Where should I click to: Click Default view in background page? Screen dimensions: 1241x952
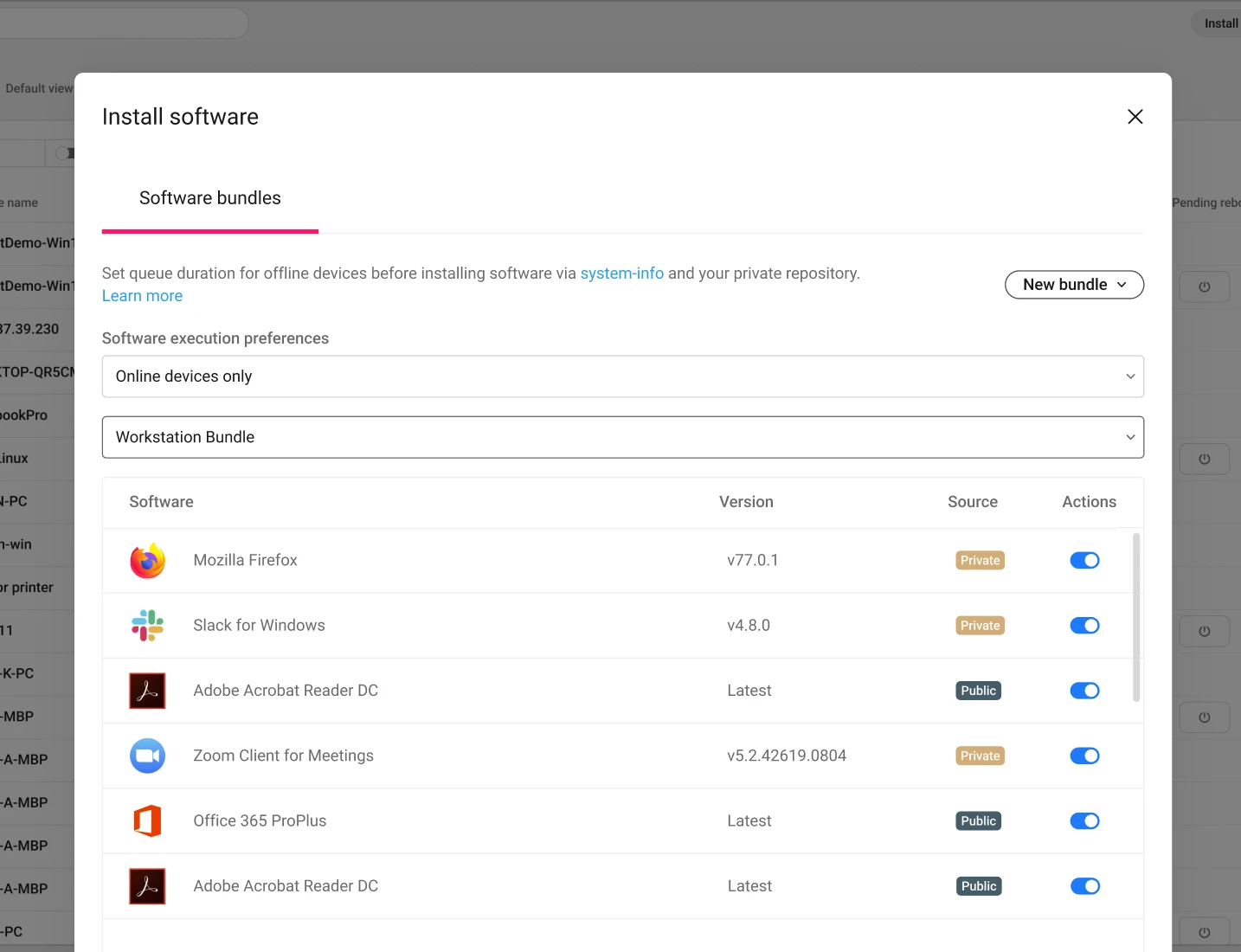(x=39, y=88)
